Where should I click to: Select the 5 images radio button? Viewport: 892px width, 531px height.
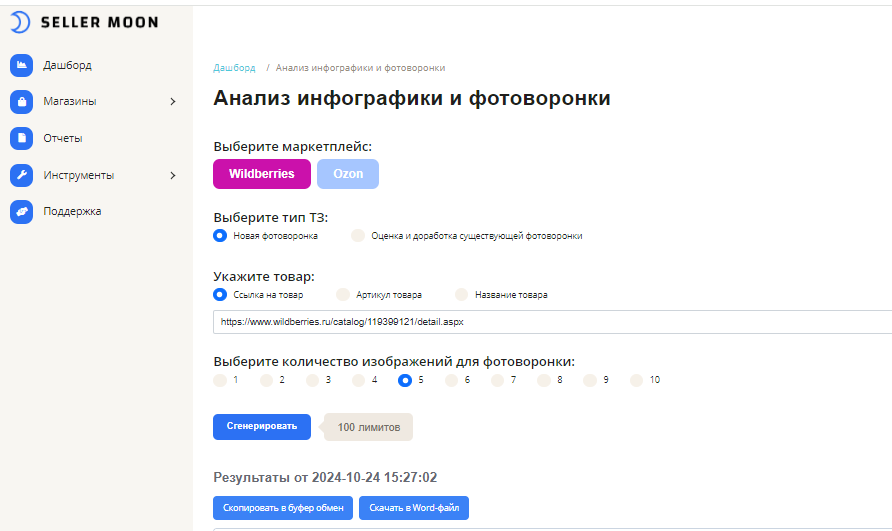(405, 380)
